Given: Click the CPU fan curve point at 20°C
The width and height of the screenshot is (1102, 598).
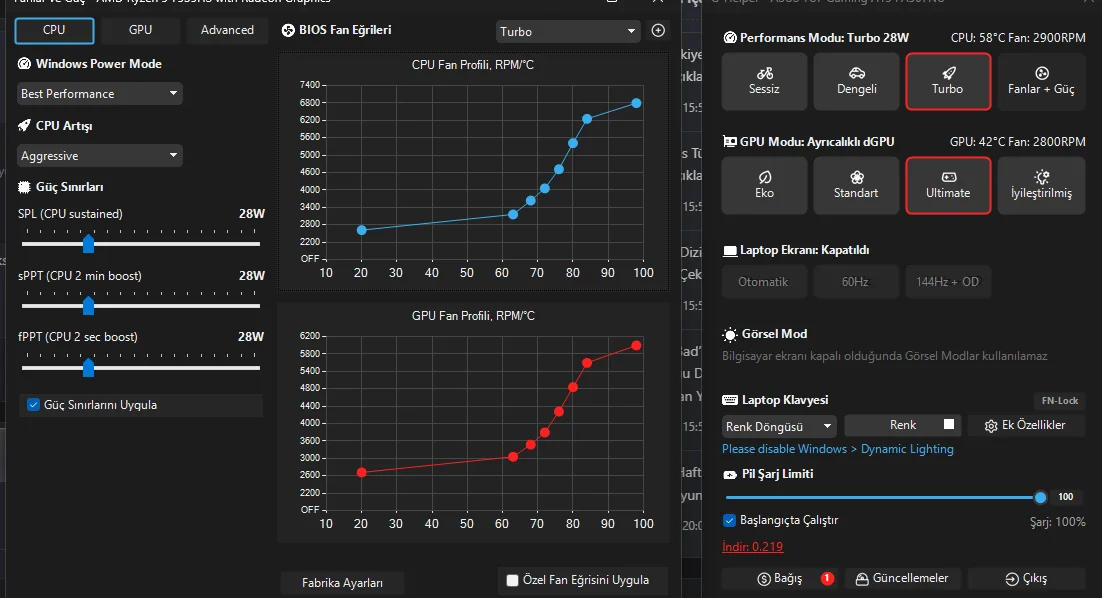Looking at the screenshot, I should (361, 230).
